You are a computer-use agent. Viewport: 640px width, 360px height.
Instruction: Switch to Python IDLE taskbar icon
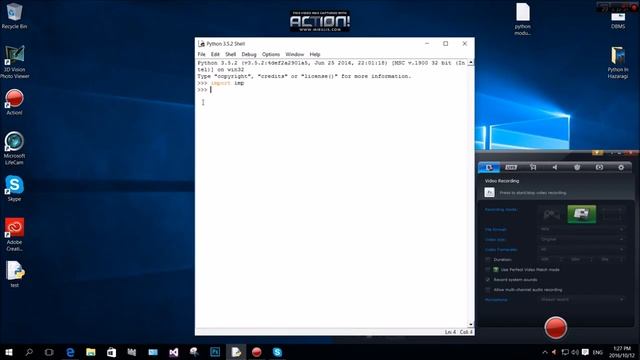(x=236, y=352)
